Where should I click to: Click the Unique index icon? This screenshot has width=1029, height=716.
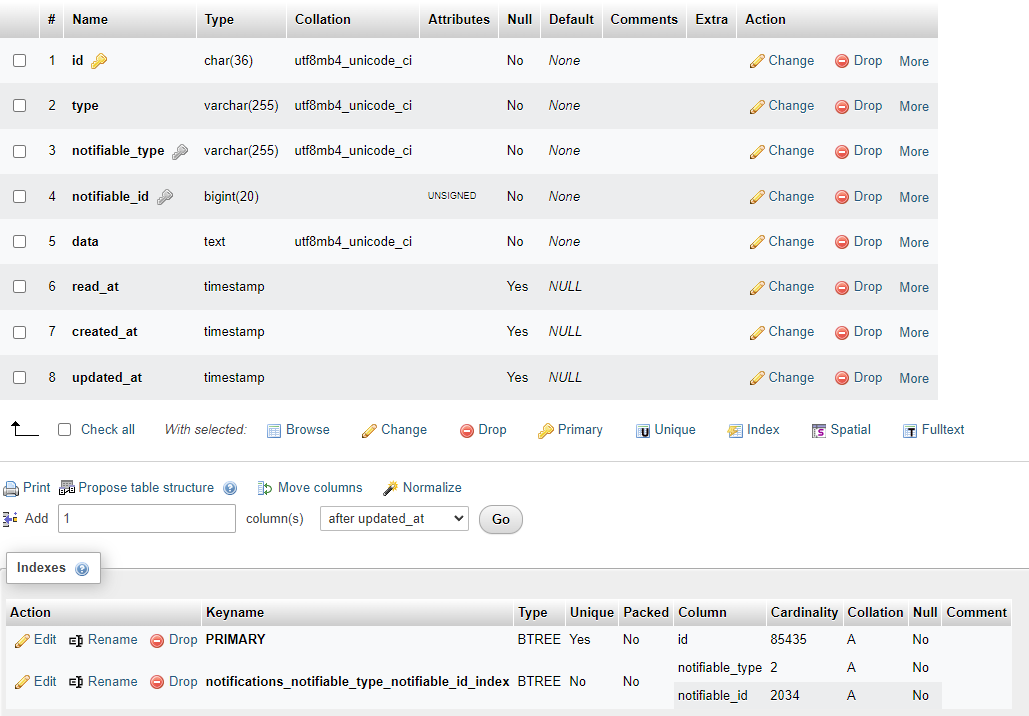click(666, 430)
